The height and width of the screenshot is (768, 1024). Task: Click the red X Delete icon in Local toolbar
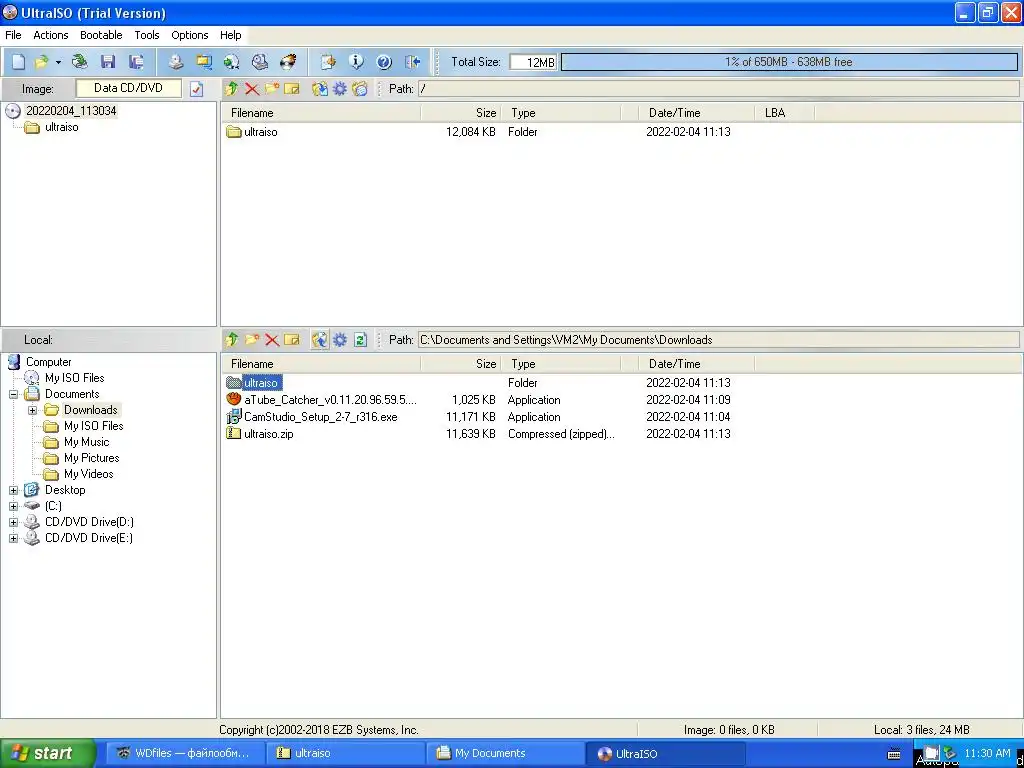(x=272, y=340)
